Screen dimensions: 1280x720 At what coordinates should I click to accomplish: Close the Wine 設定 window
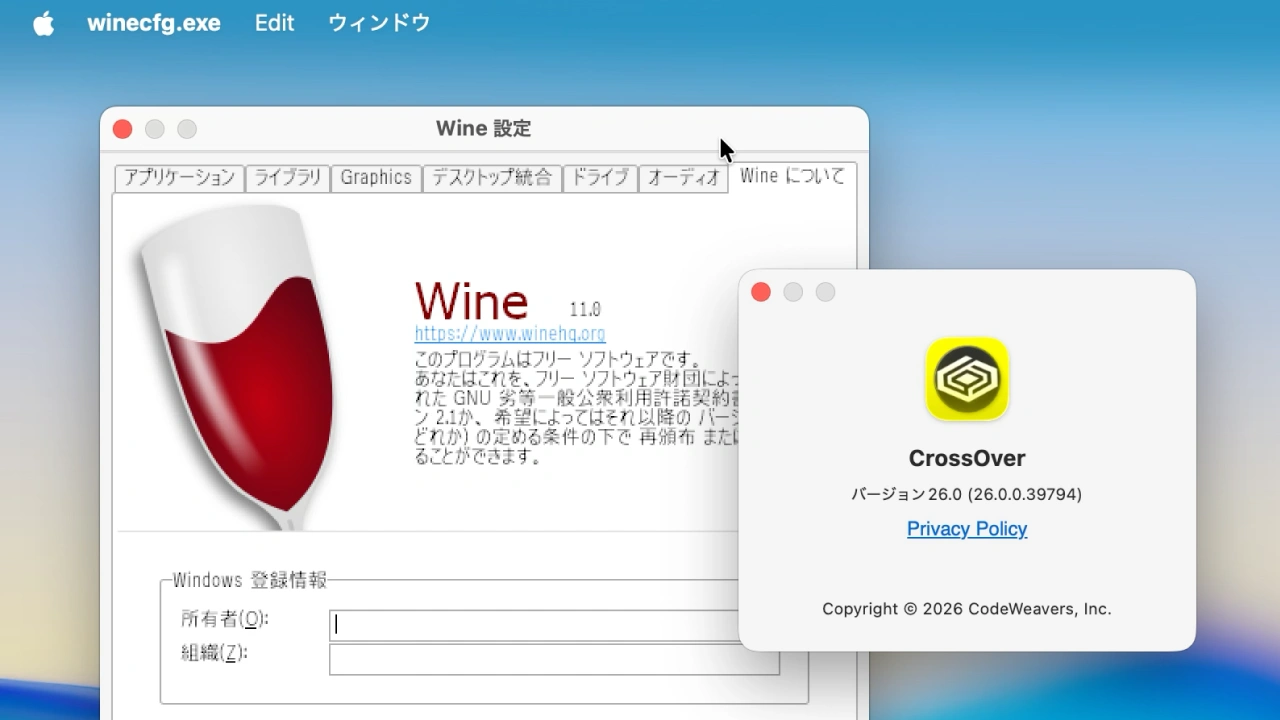(123, 129)
